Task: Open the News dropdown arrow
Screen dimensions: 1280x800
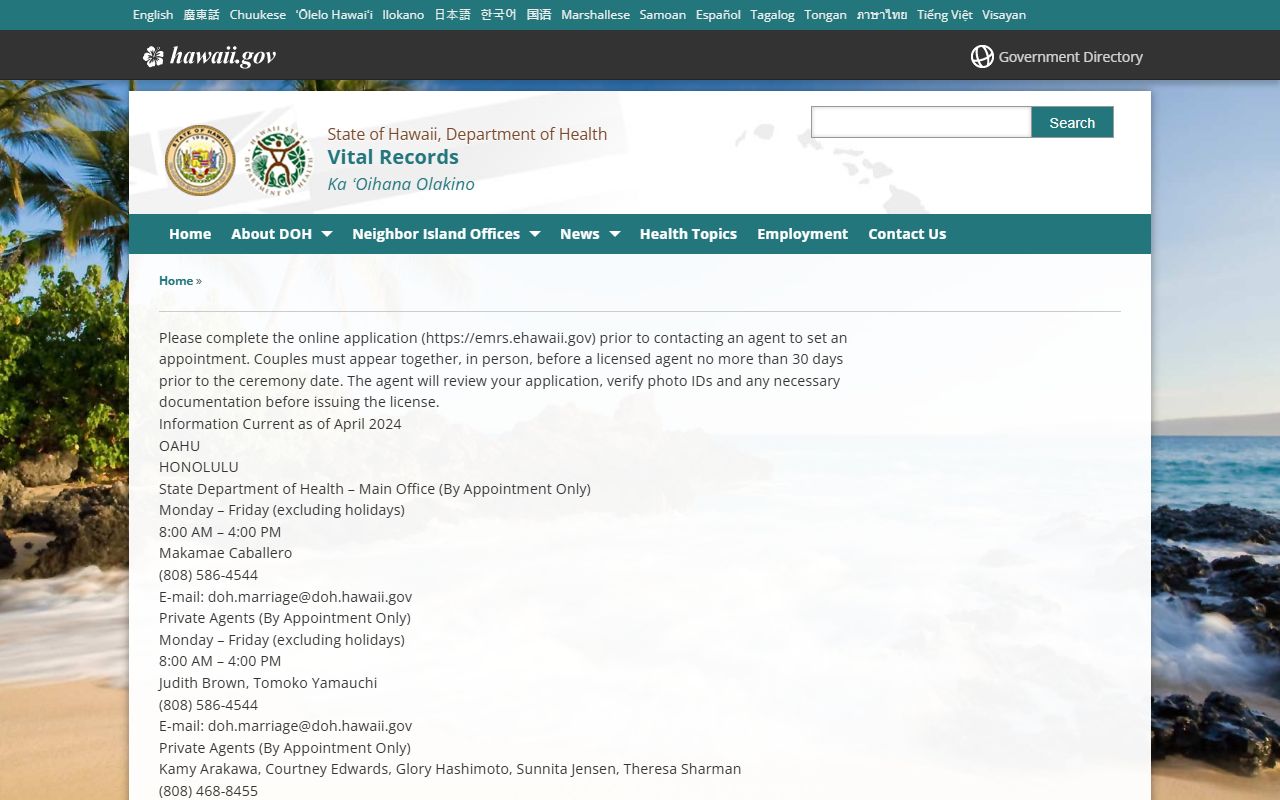Action: [614, 234]
